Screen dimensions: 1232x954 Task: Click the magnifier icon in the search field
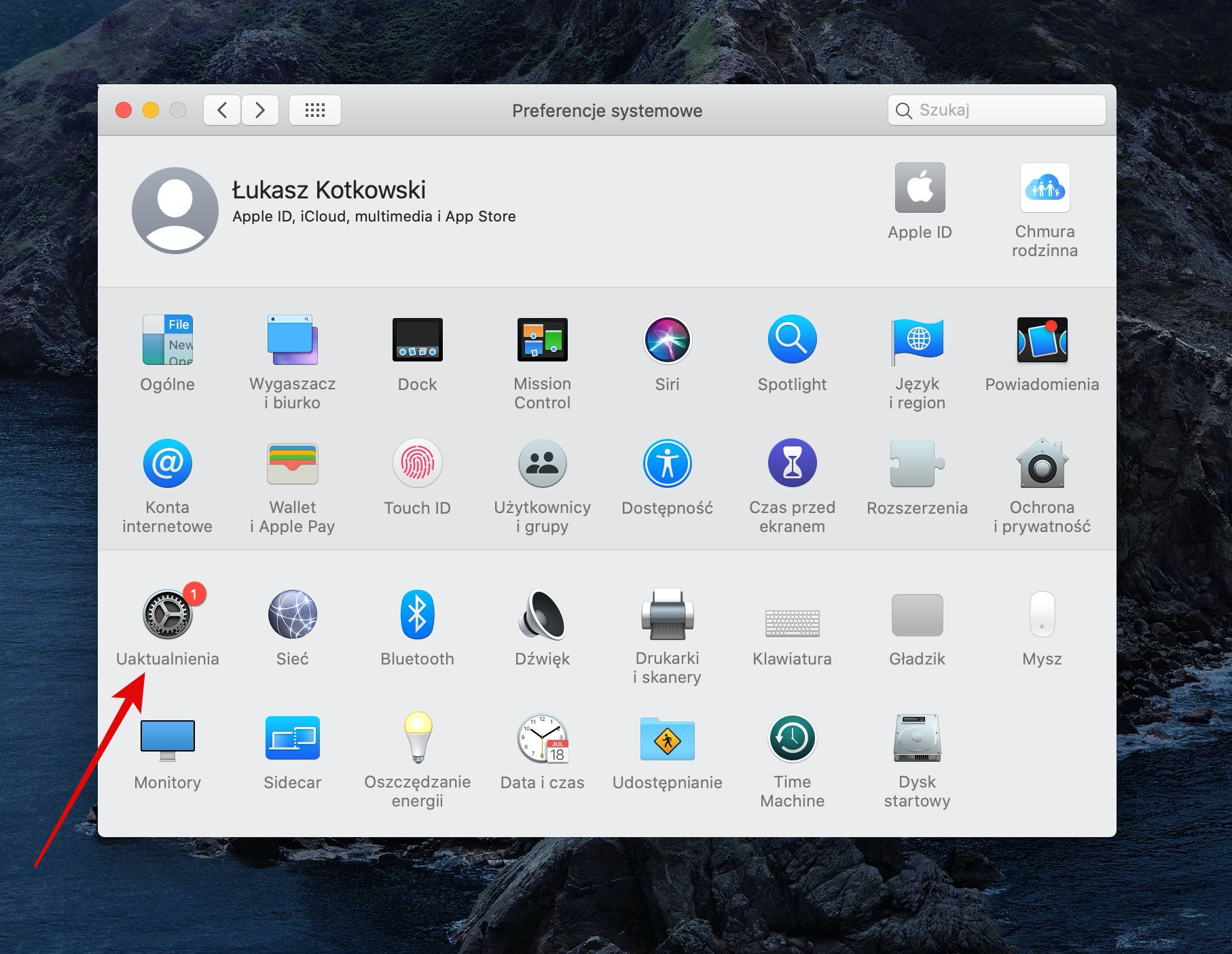tap(903, 111)
